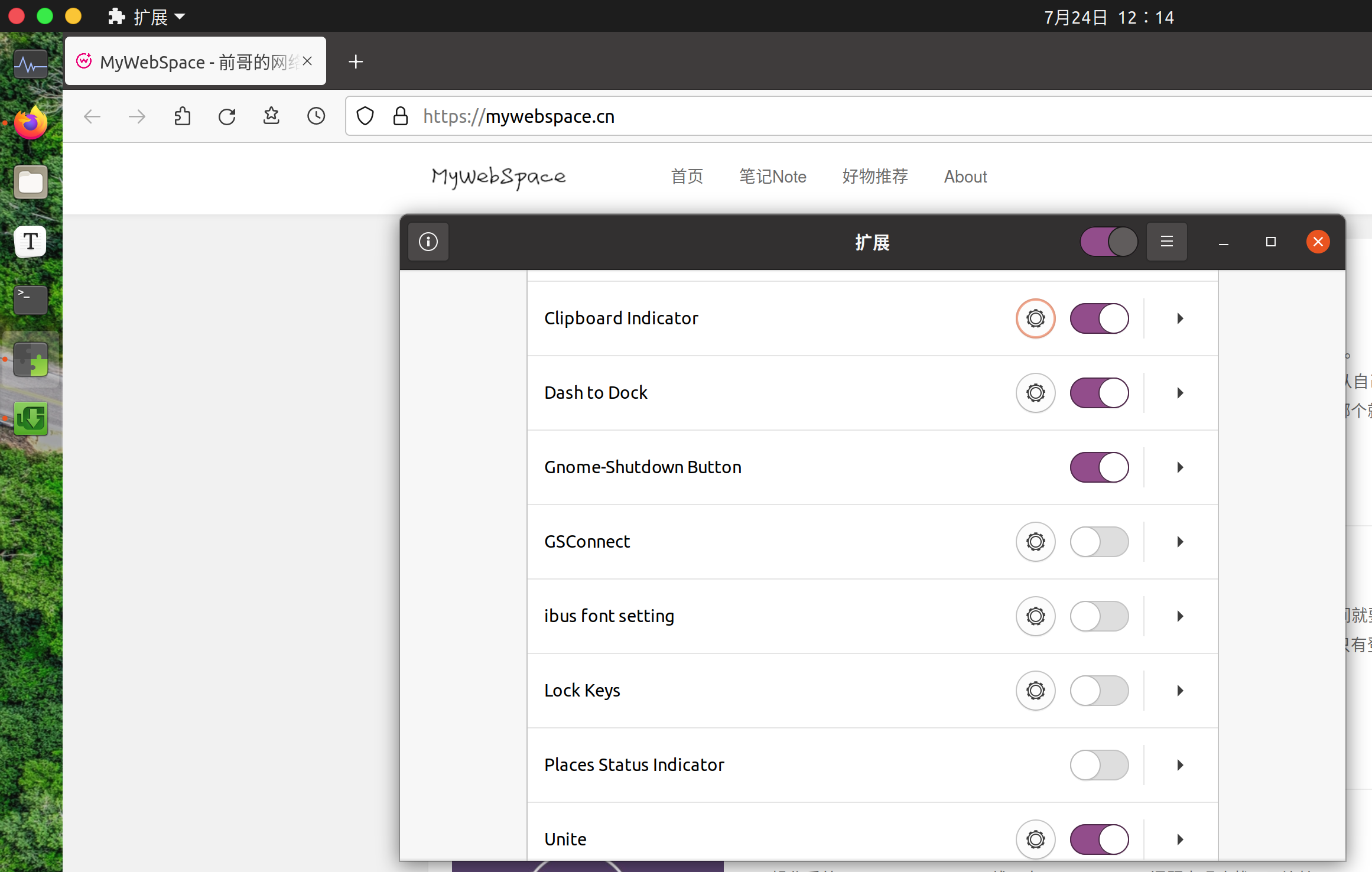Open the Extensions hamburger menu
This screenshot has width=1372, height=872.
(1166, 242)
